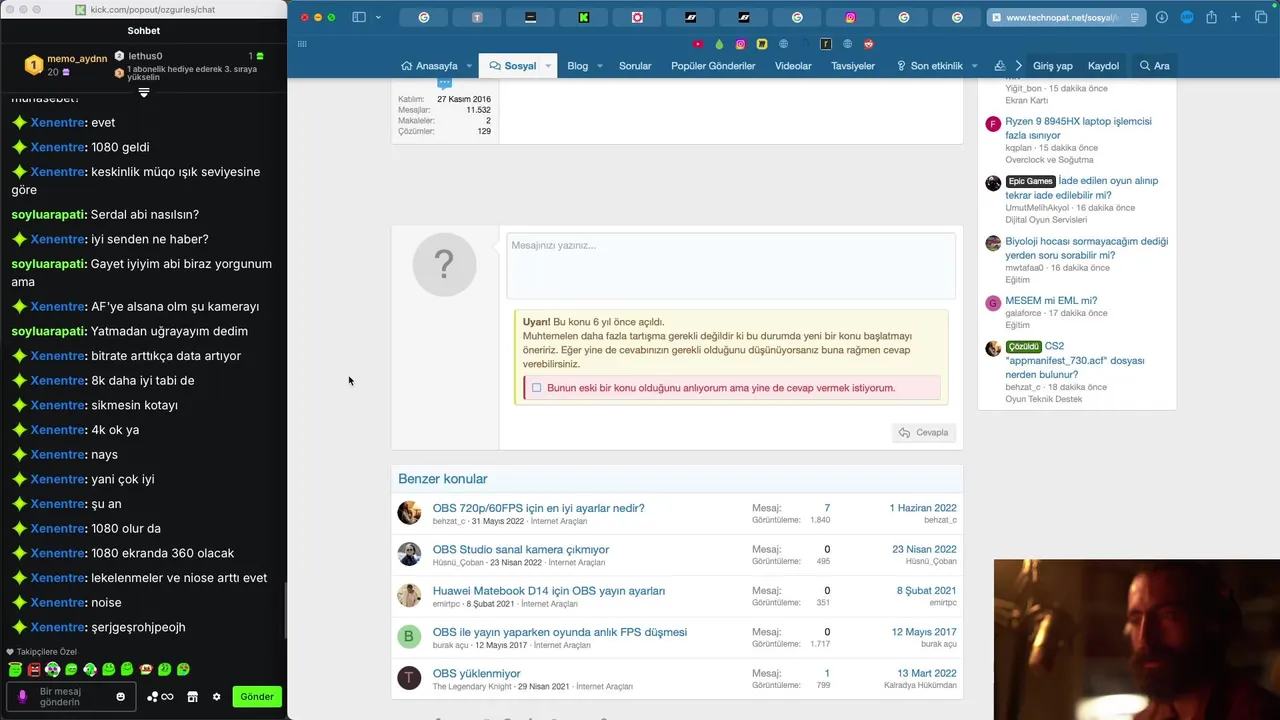Click '1 Haziran 2022' date link
Viewport: 1280px width, 720px height.
(x=923, y=508)
